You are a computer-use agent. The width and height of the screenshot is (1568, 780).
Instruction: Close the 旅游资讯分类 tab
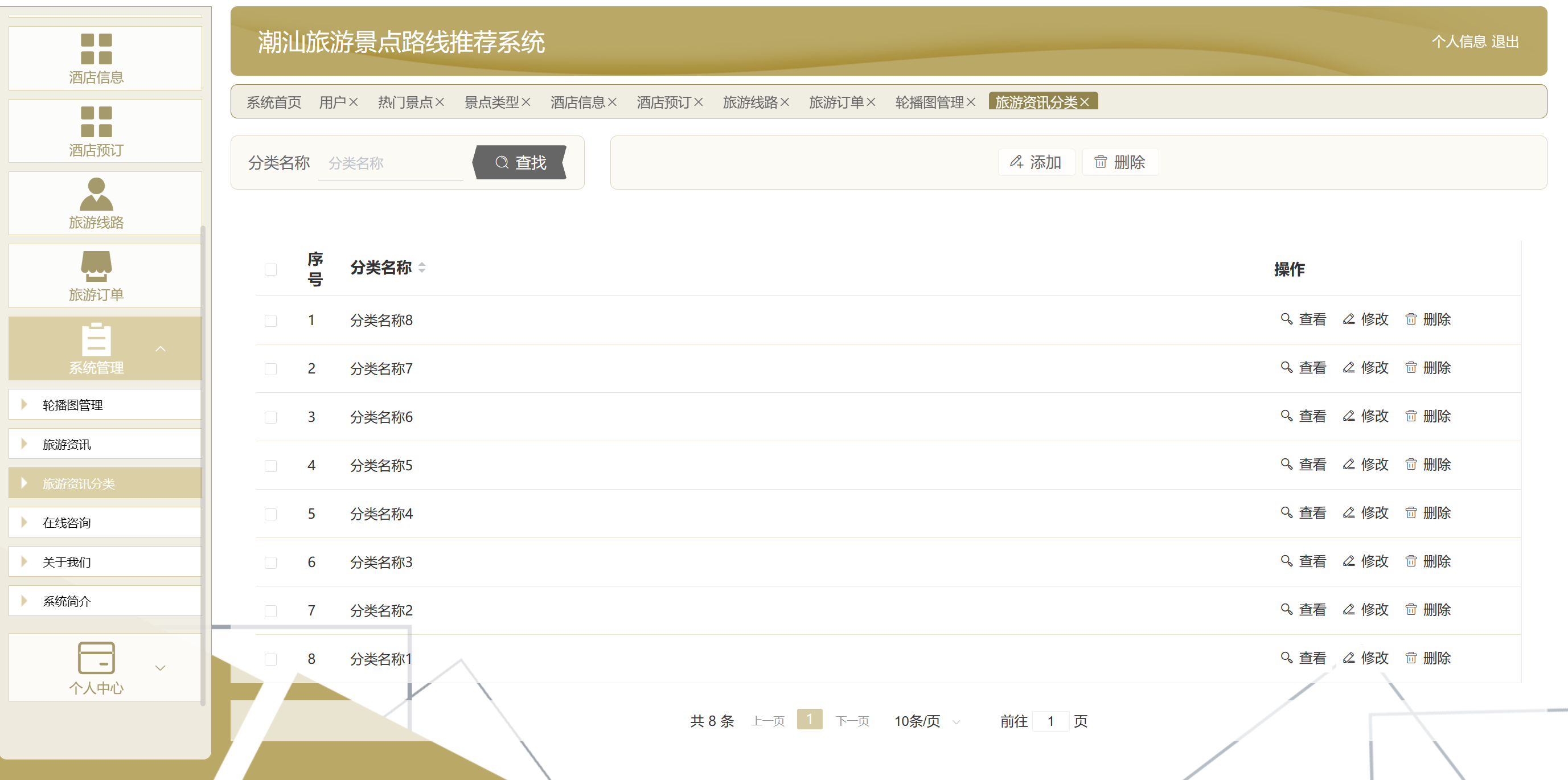point(1085,102)
